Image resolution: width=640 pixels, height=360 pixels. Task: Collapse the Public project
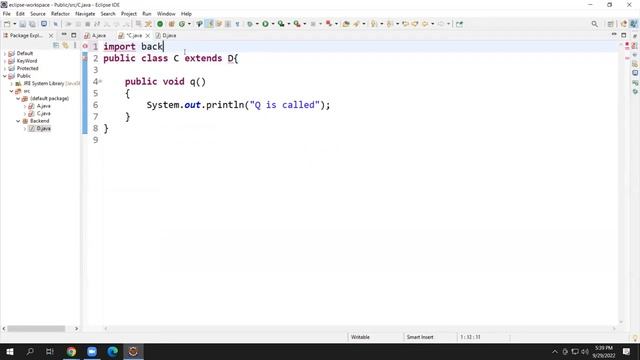5,76
